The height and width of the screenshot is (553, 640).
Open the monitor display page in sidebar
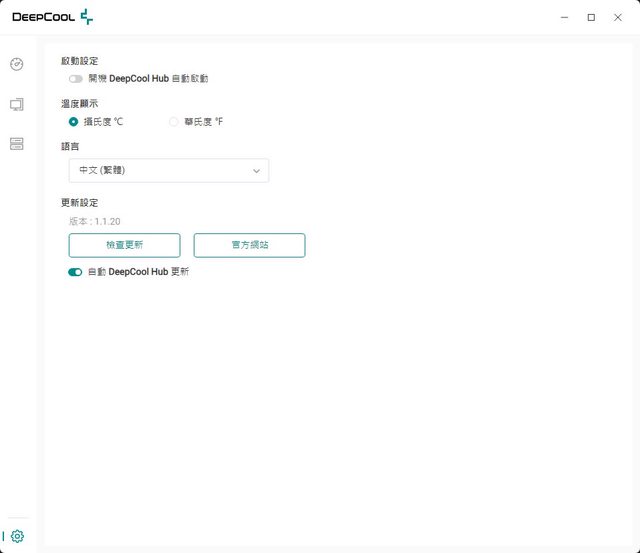16,104
